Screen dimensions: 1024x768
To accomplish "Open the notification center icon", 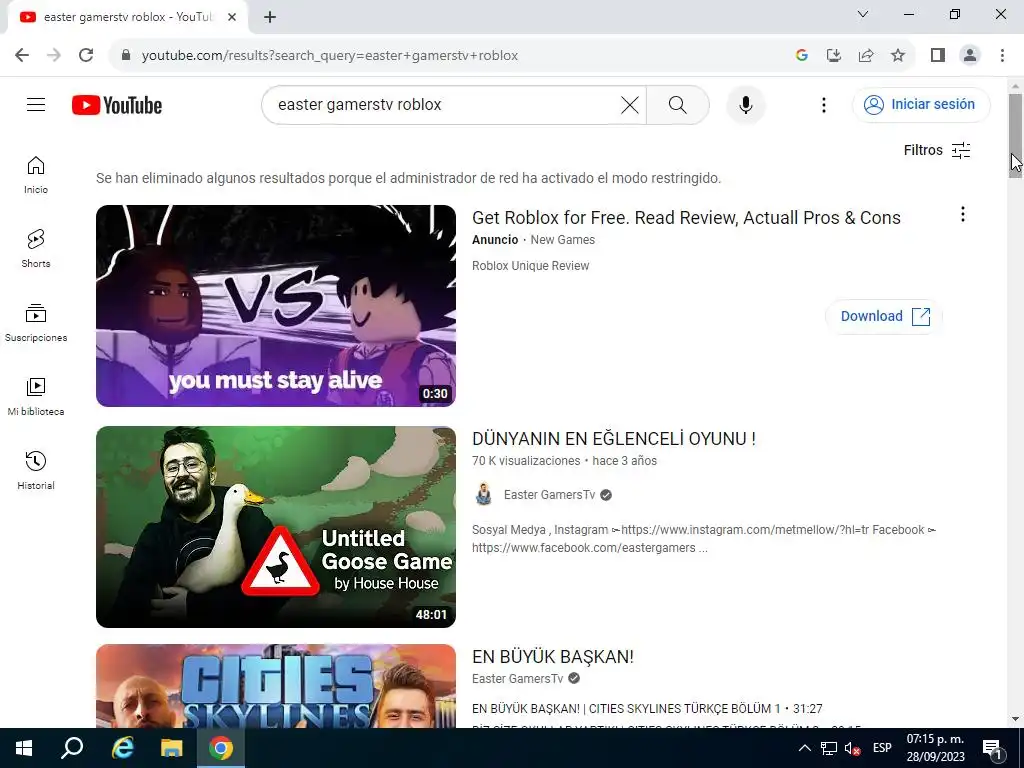I will coord(993,748).
